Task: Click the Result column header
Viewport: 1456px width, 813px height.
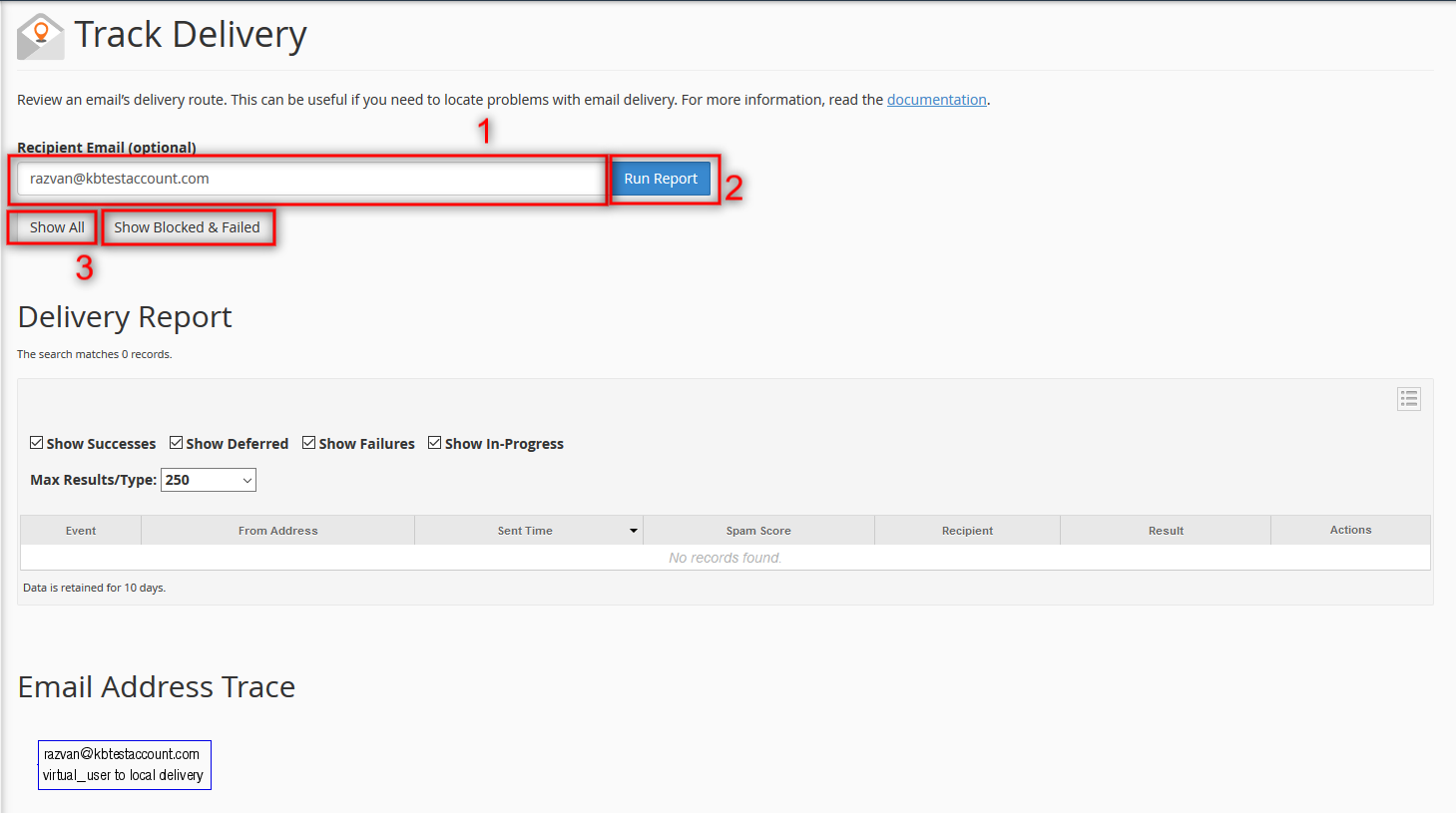Action: [x=1166, y=531]
